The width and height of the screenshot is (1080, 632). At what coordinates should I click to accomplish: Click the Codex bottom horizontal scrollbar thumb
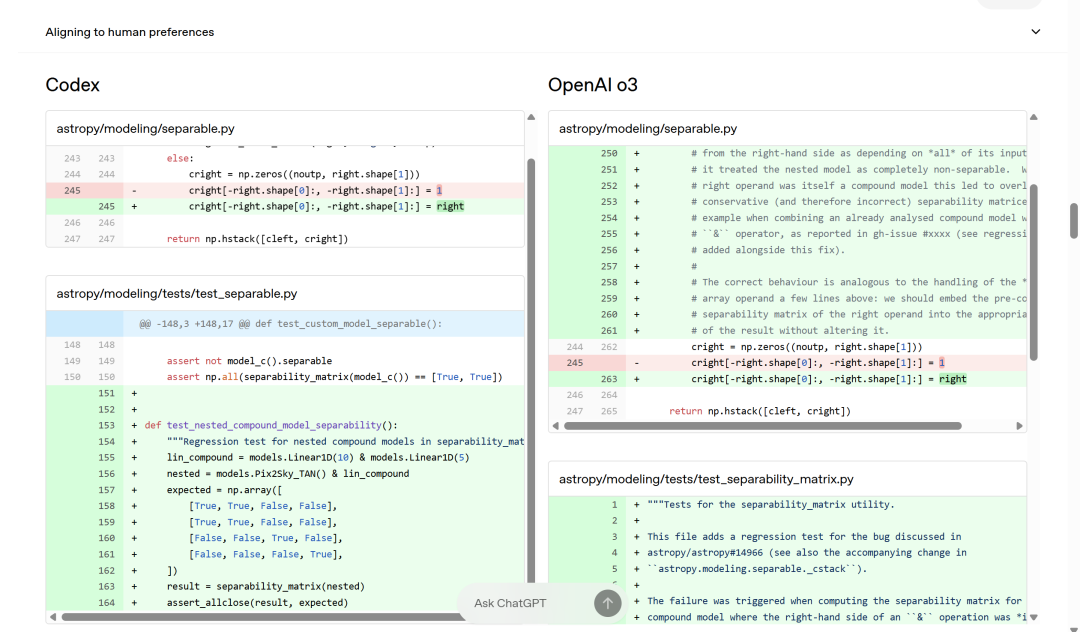[264, 617]
